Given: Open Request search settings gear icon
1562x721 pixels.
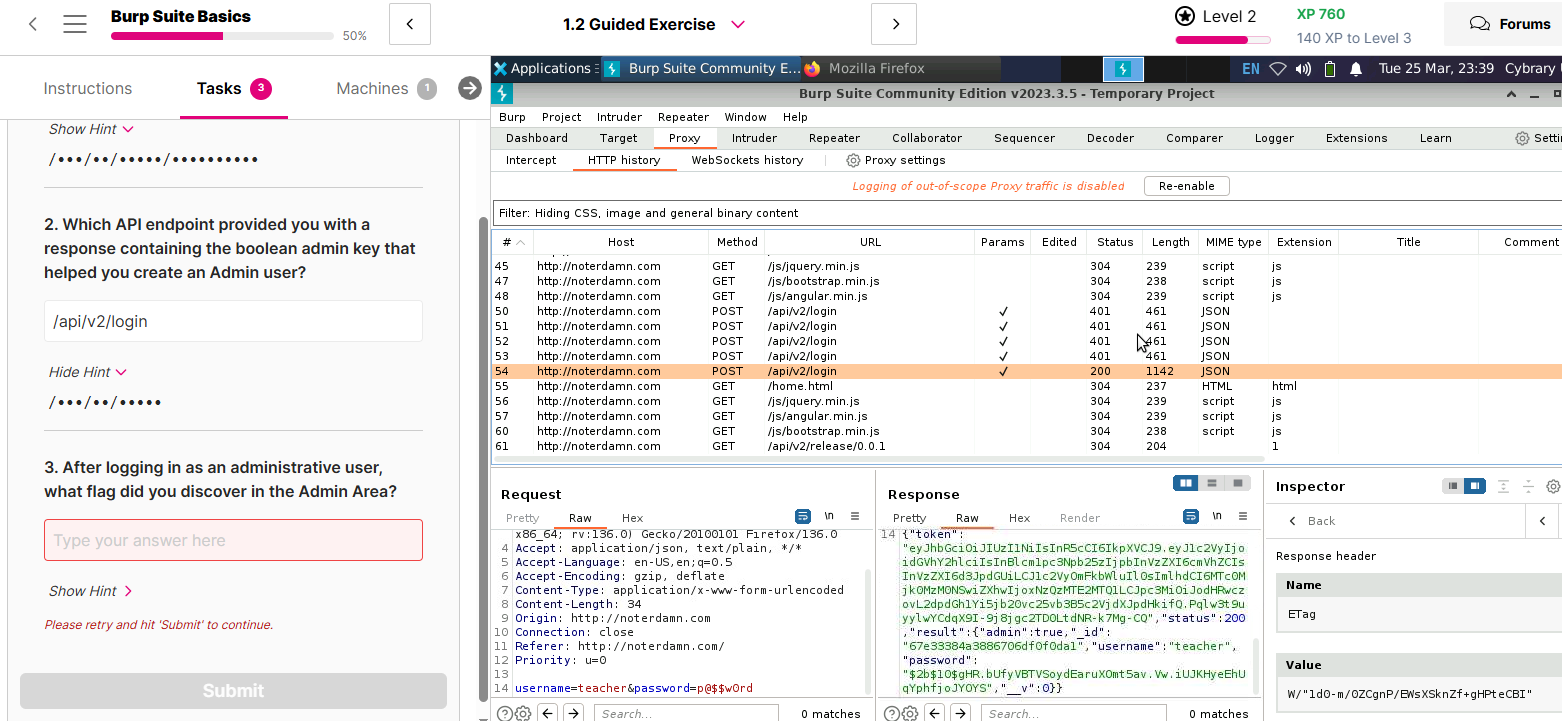Looking at the screenshot, I should tap(522, 713).
